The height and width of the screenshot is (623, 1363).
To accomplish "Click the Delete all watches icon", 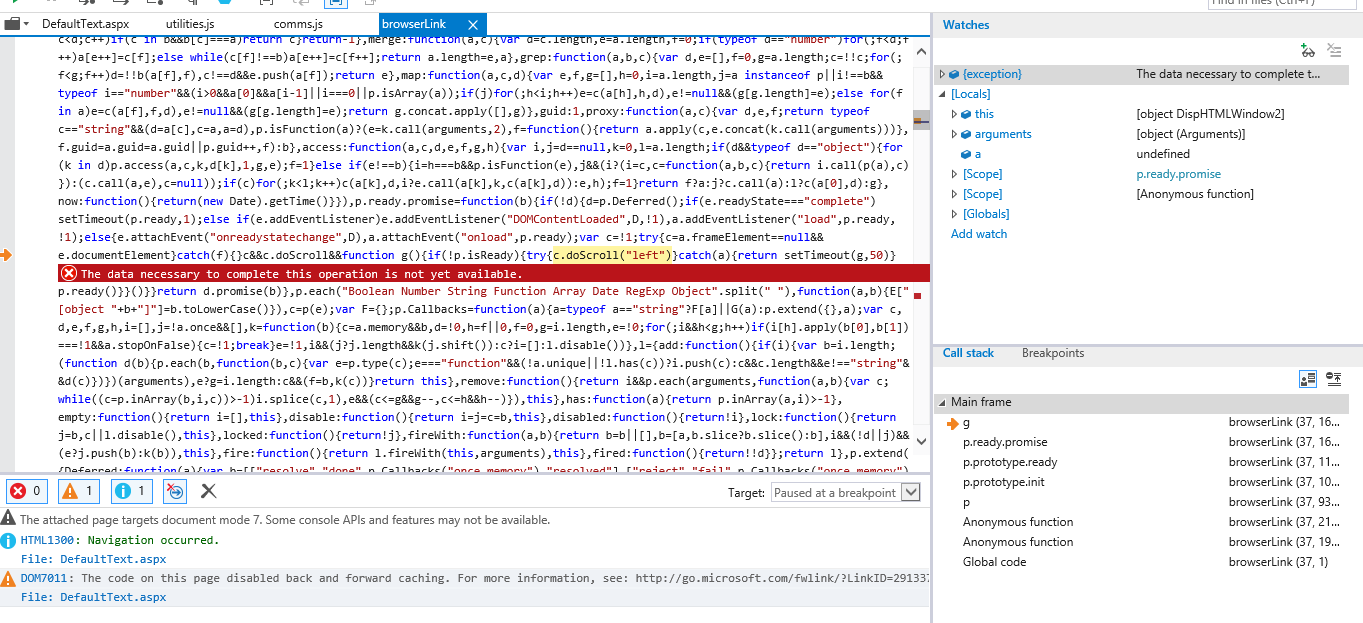I will click(x=1333, y=50).
